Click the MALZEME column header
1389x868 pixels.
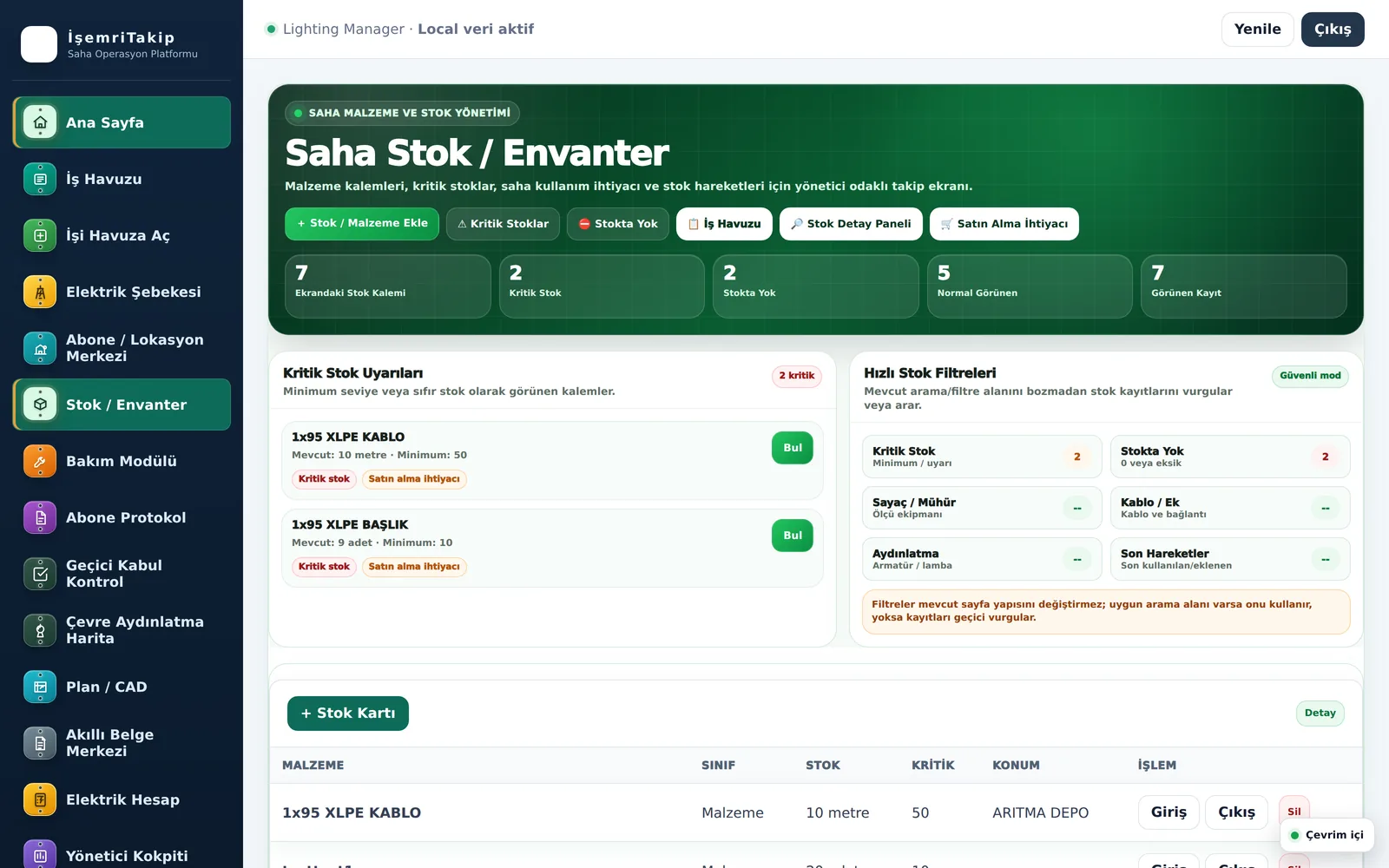[313, 766]
